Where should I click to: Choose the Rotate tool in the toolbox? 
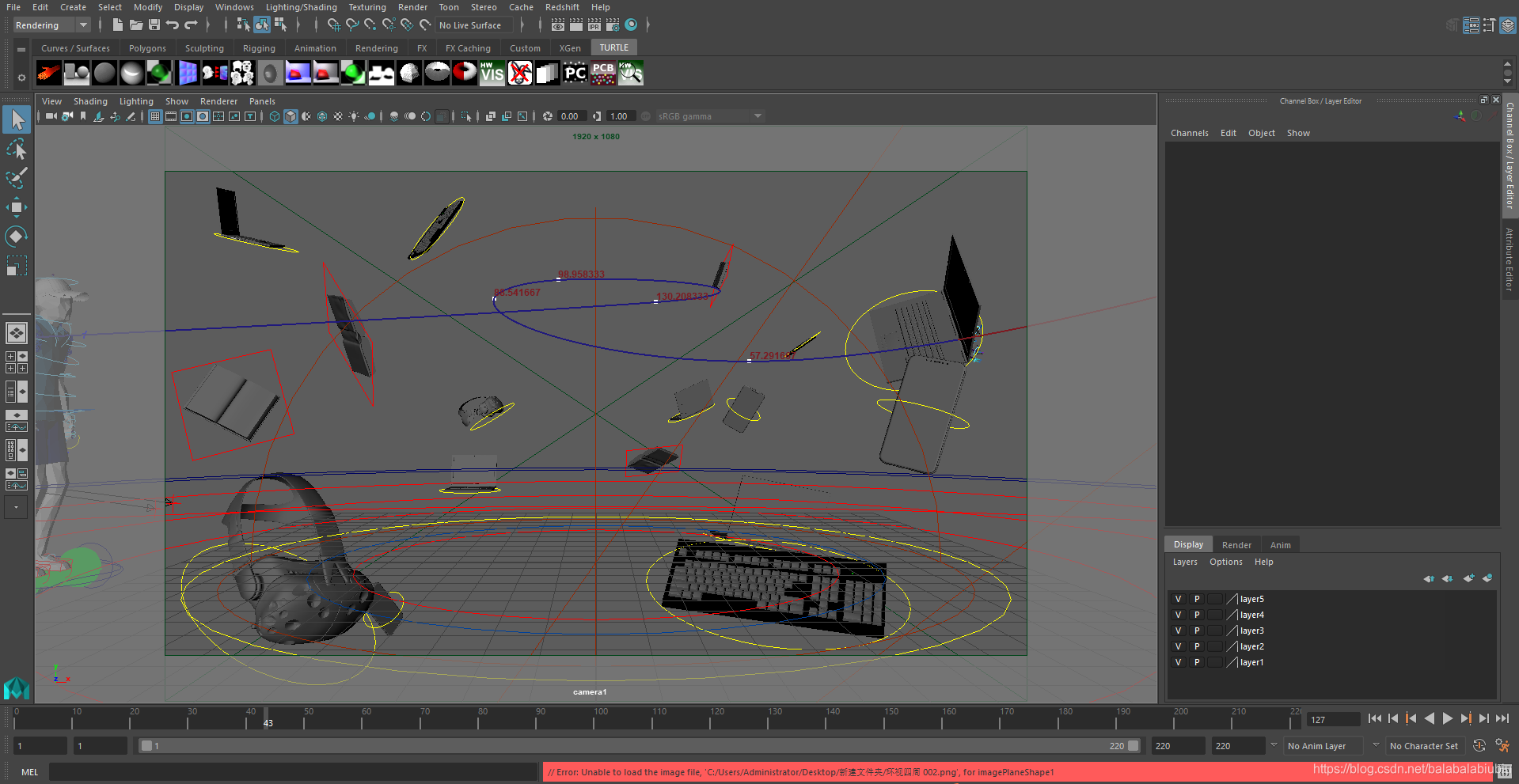click(x=17, y=237)
